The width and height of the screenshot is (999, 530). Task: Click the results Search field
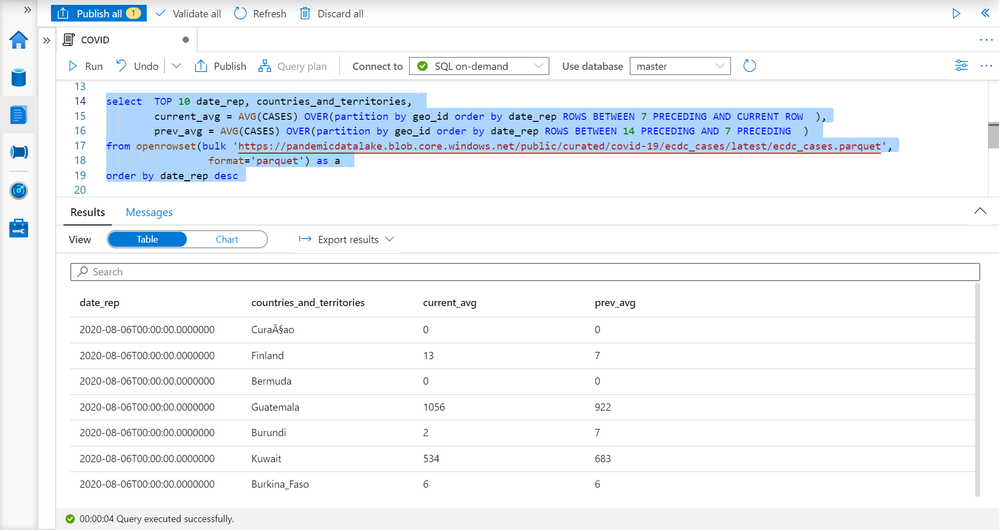pyautogui.click(x=525, y=272)
